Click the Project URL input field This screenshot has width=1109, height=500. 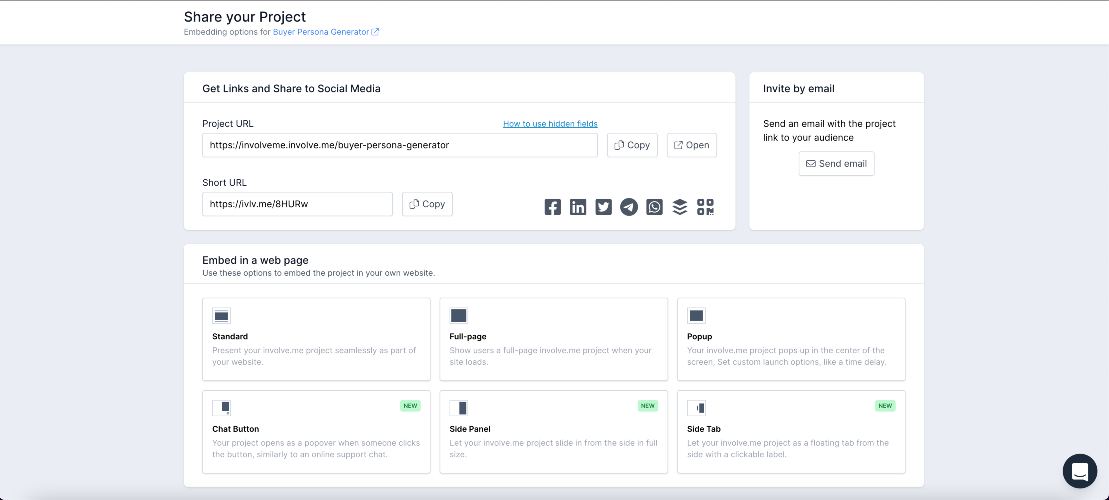pos(400,145)
